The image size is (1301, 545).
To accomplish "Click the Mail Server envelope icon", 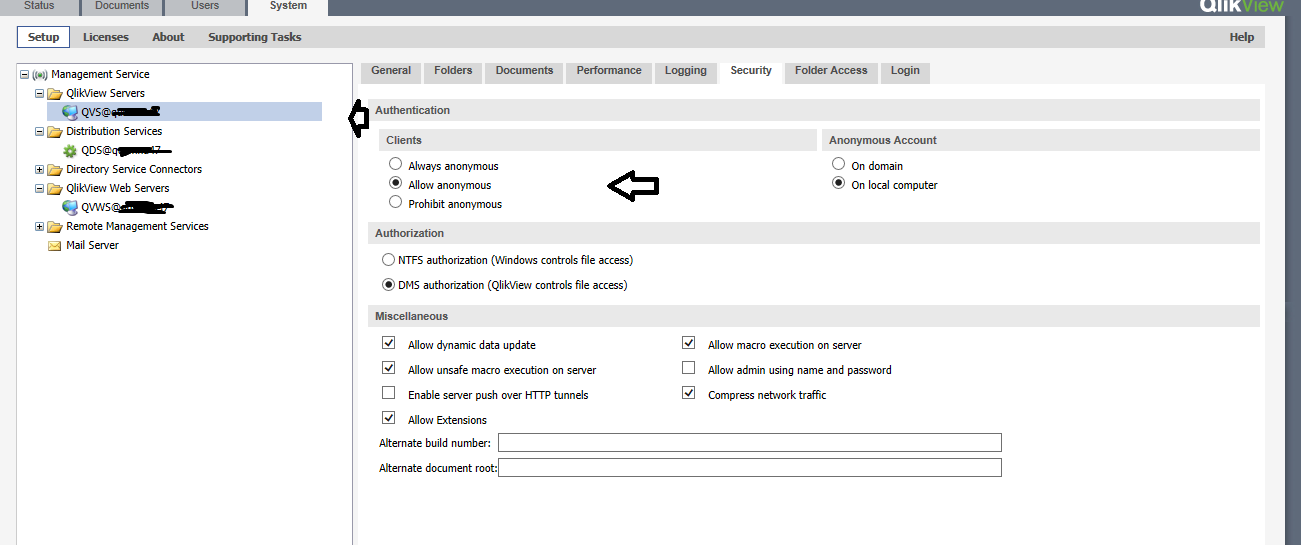I will click(x=55, y=246).
